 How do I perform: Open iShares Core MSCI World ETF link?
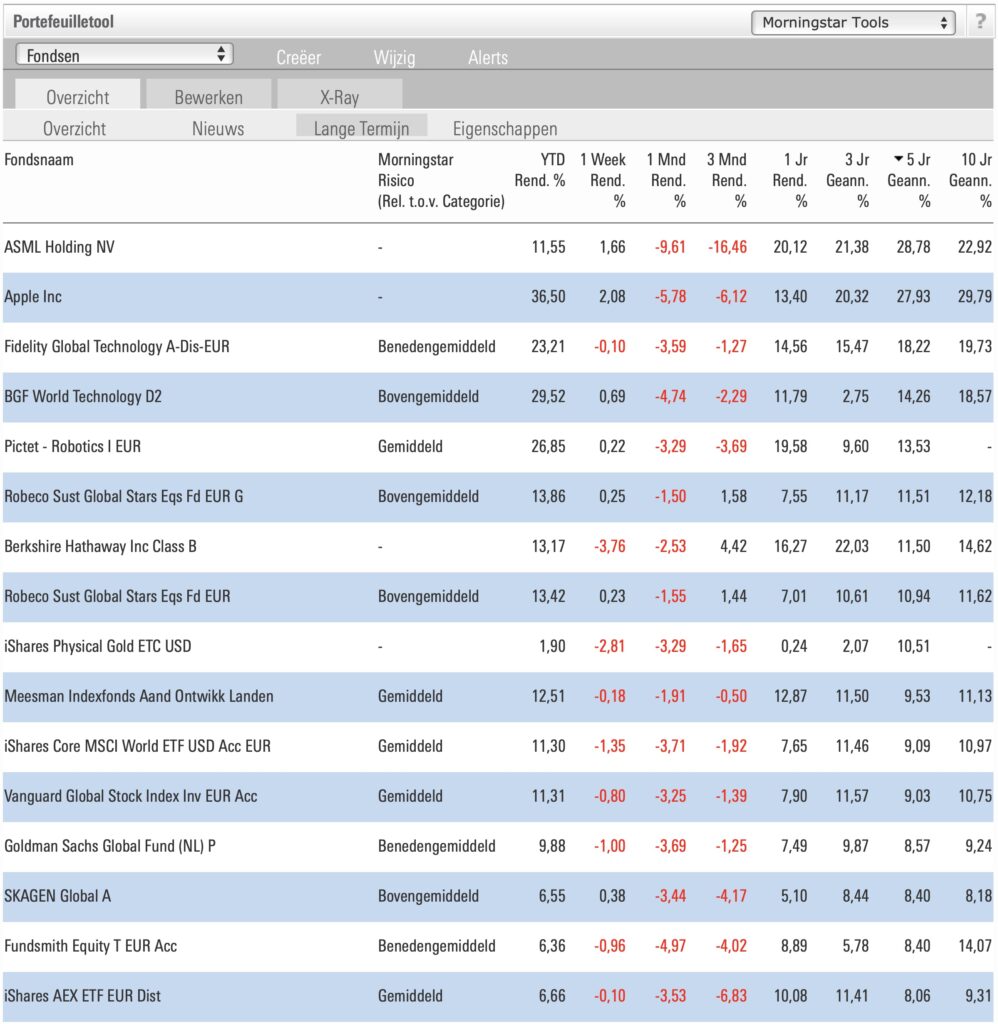click(137, 746)
